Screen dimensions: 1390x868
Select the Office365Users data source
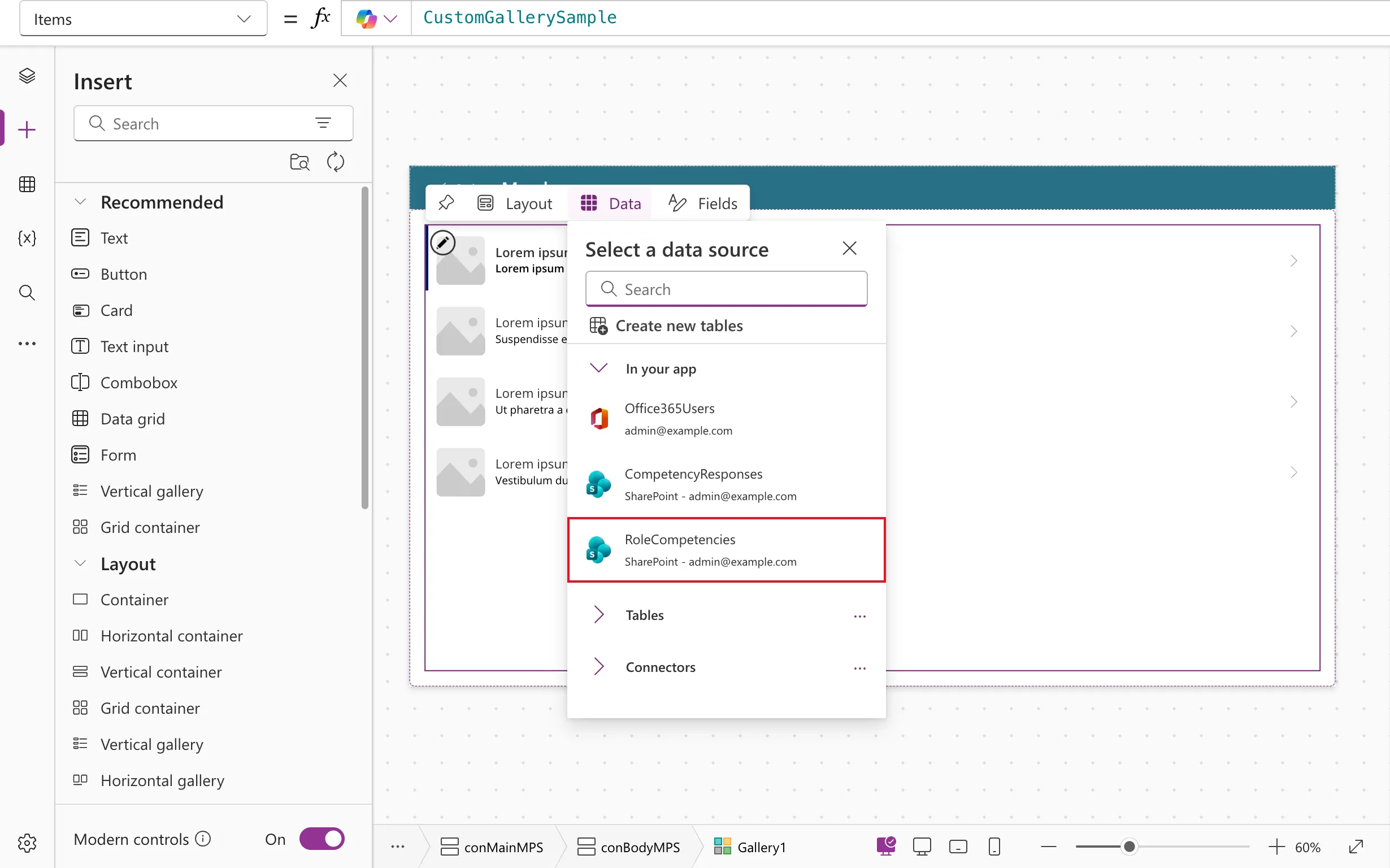click(726, 419)
